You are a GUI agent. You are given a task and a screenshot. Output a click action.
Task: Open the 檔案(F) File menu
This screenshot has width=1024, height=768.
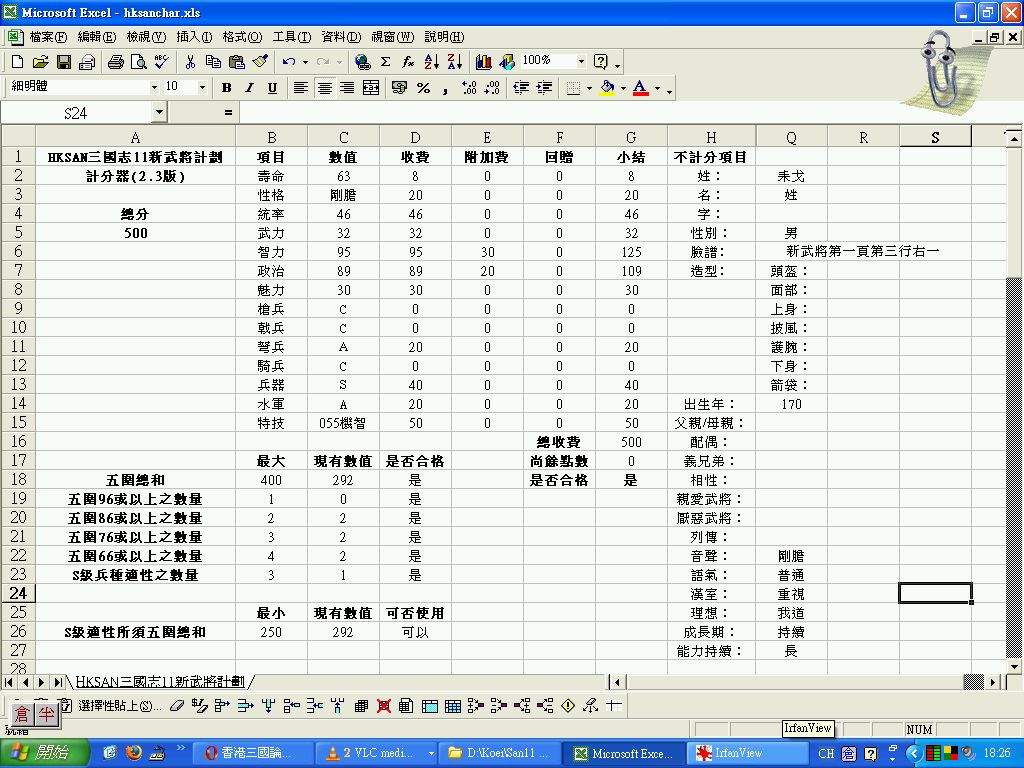48,37
